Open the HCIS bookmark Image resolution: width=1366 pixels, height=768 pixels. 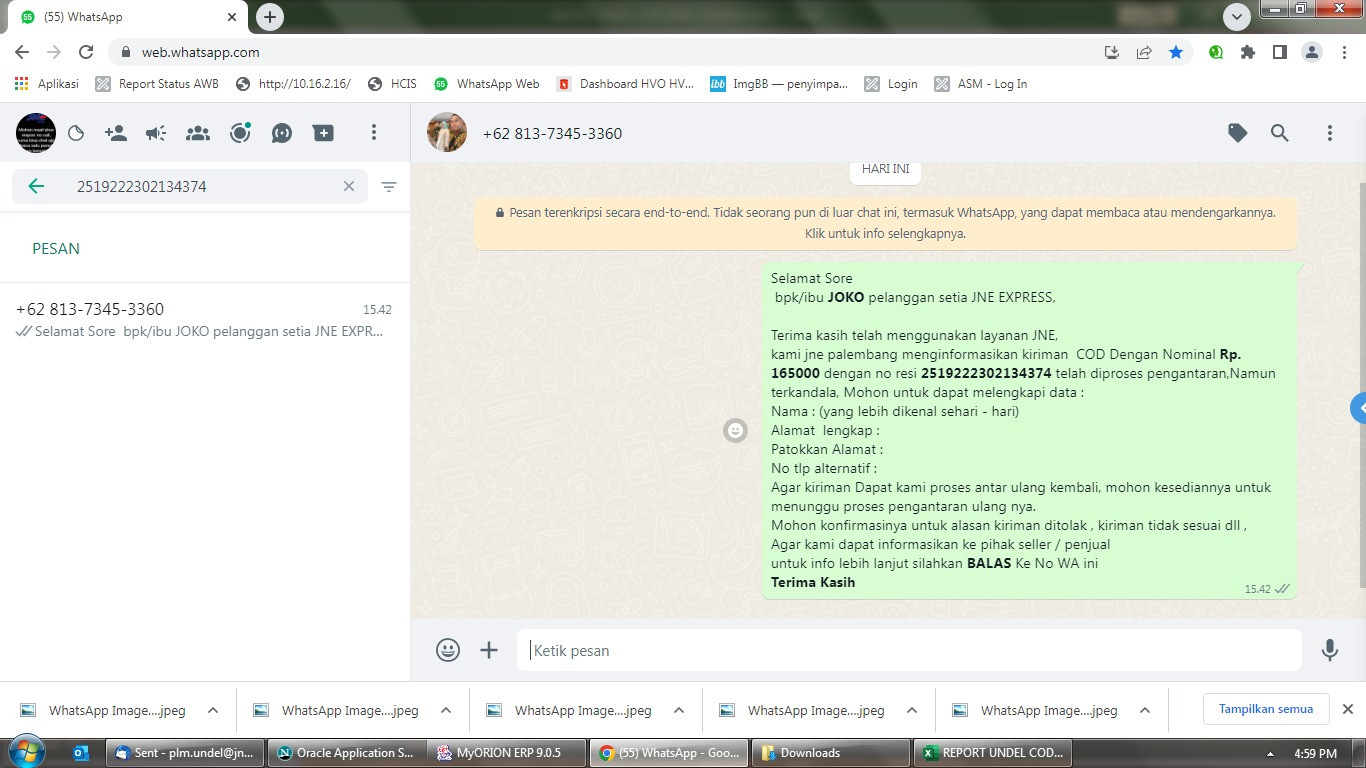click(392, 84)
